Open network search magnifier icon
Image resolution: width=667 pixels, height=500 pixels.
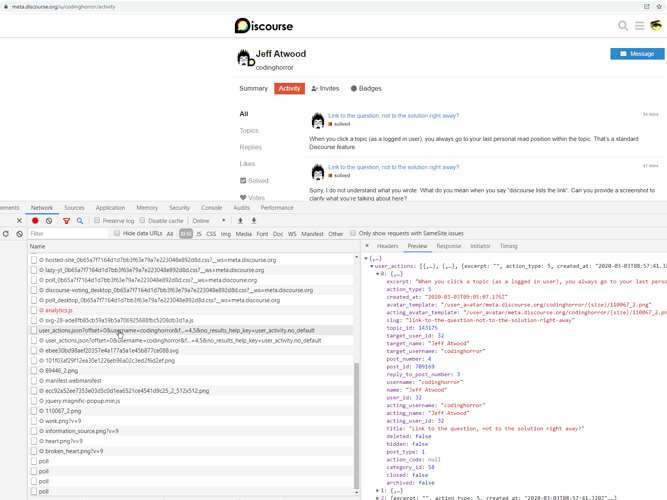pos(80,221)
